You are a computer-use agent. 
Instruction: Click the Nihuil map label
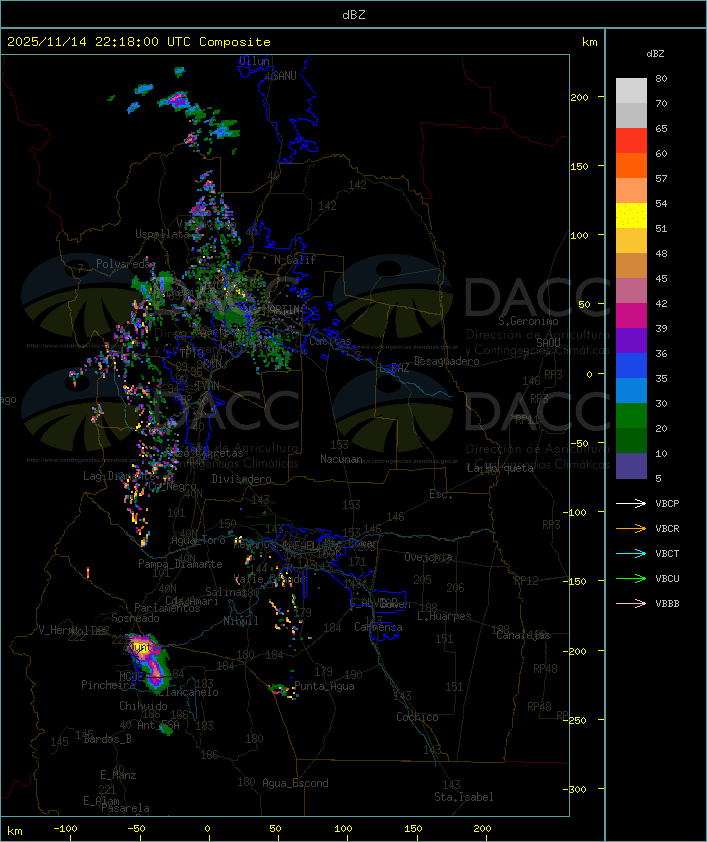[x=241, y=621]
